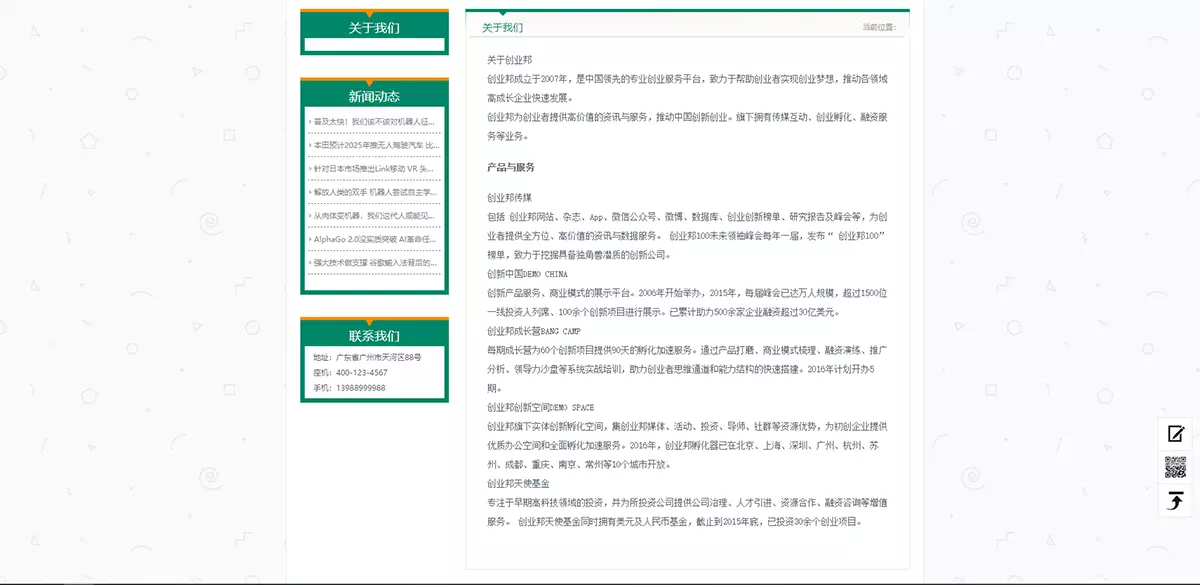Click the 关于我们 sidebar panel header
This screenshot has height=585, width=1200.
(x=374, y=28)
